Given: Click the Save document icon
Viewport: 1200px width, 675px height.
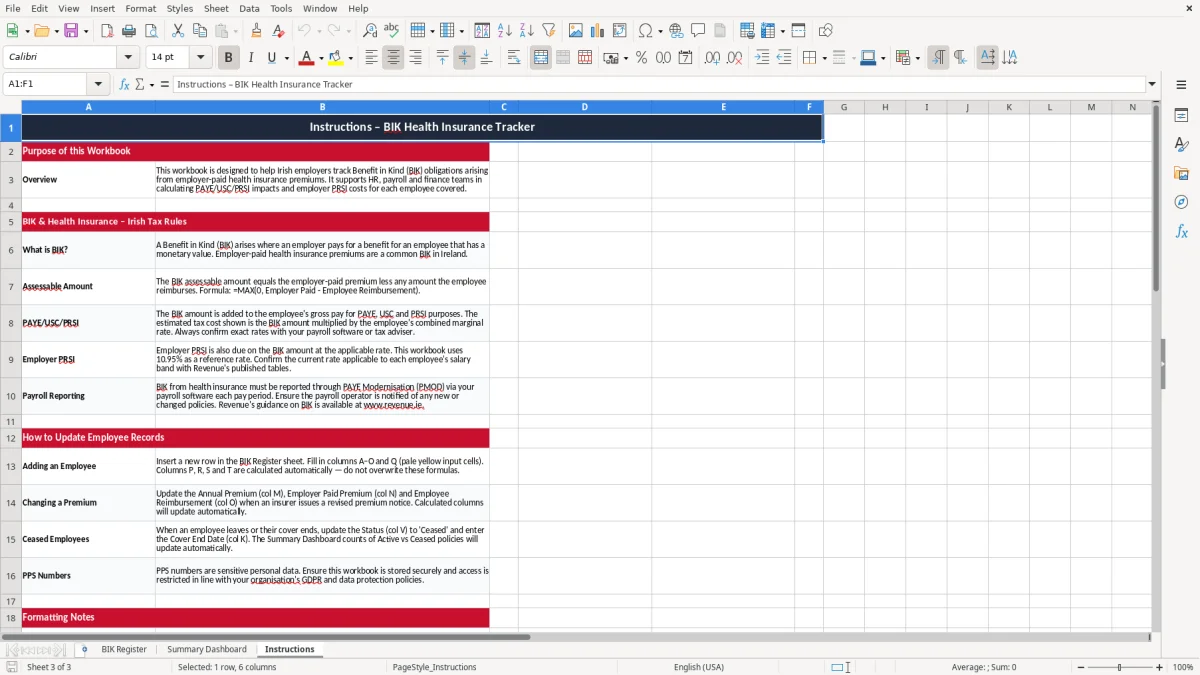Looking at the screenshot, I should pyautogui.click(x=71, y=31).
